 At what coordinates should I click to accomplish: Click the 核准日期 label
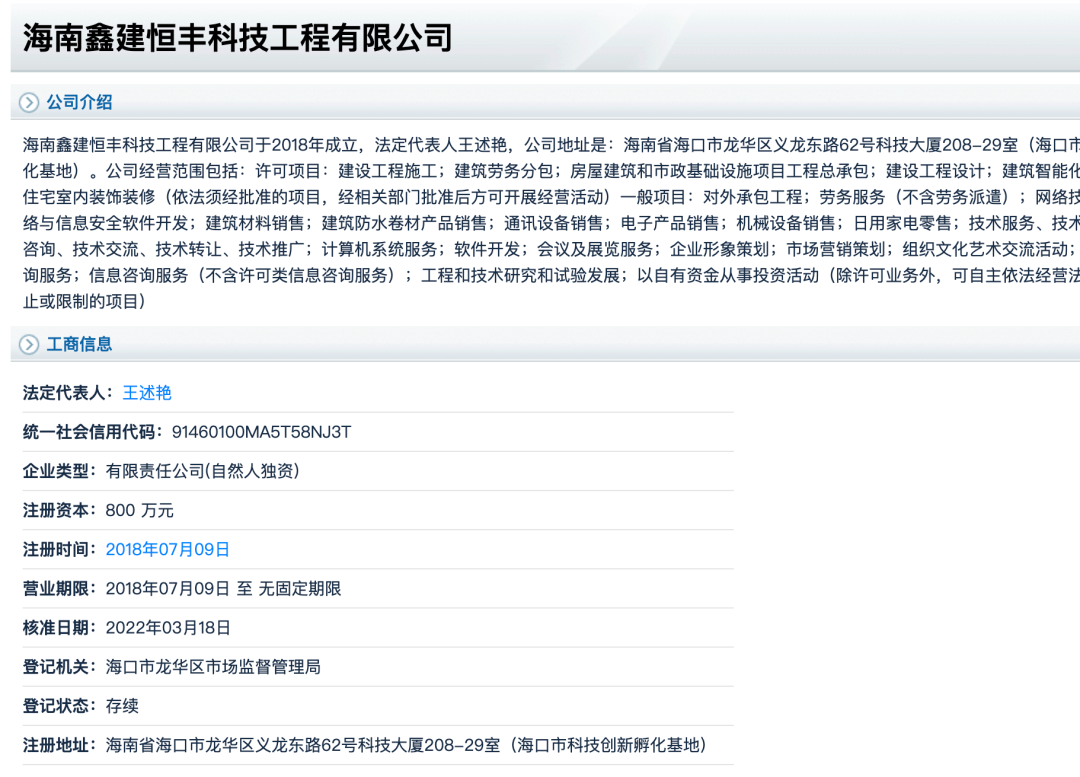pyautogui.click(x=59, y=628)
